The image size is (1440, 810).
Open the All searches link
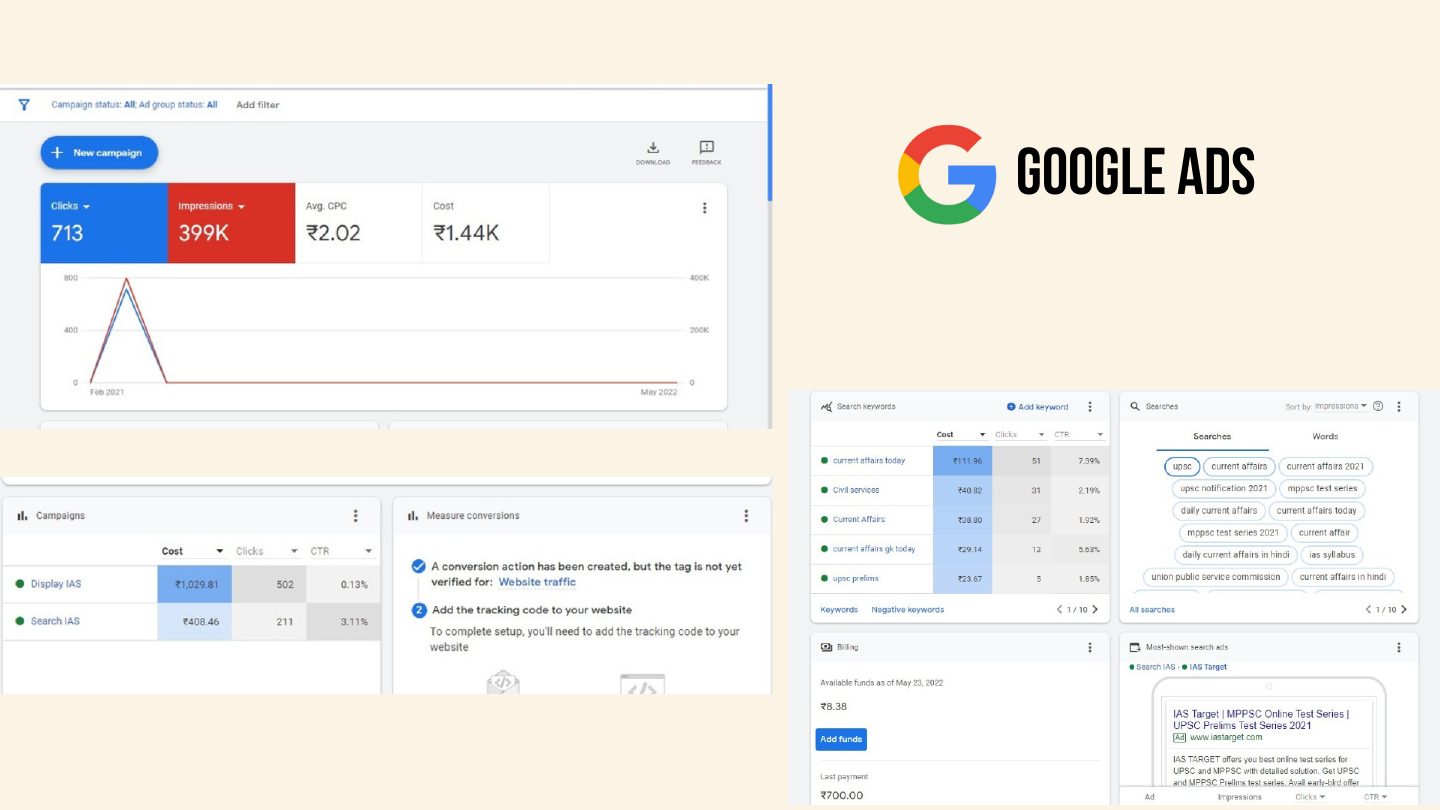click(1152, 610)
